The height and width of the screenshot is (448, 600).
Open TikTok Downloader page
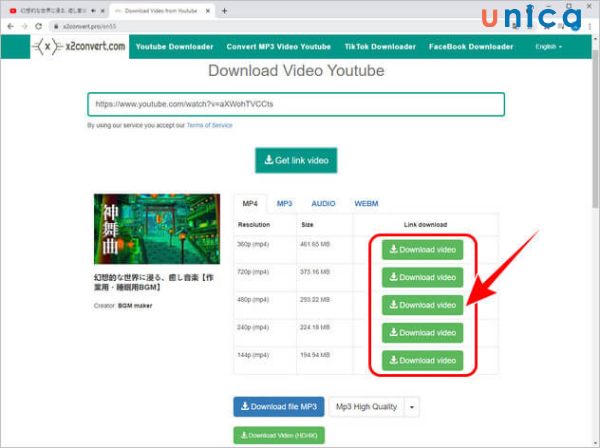[380, 47]
